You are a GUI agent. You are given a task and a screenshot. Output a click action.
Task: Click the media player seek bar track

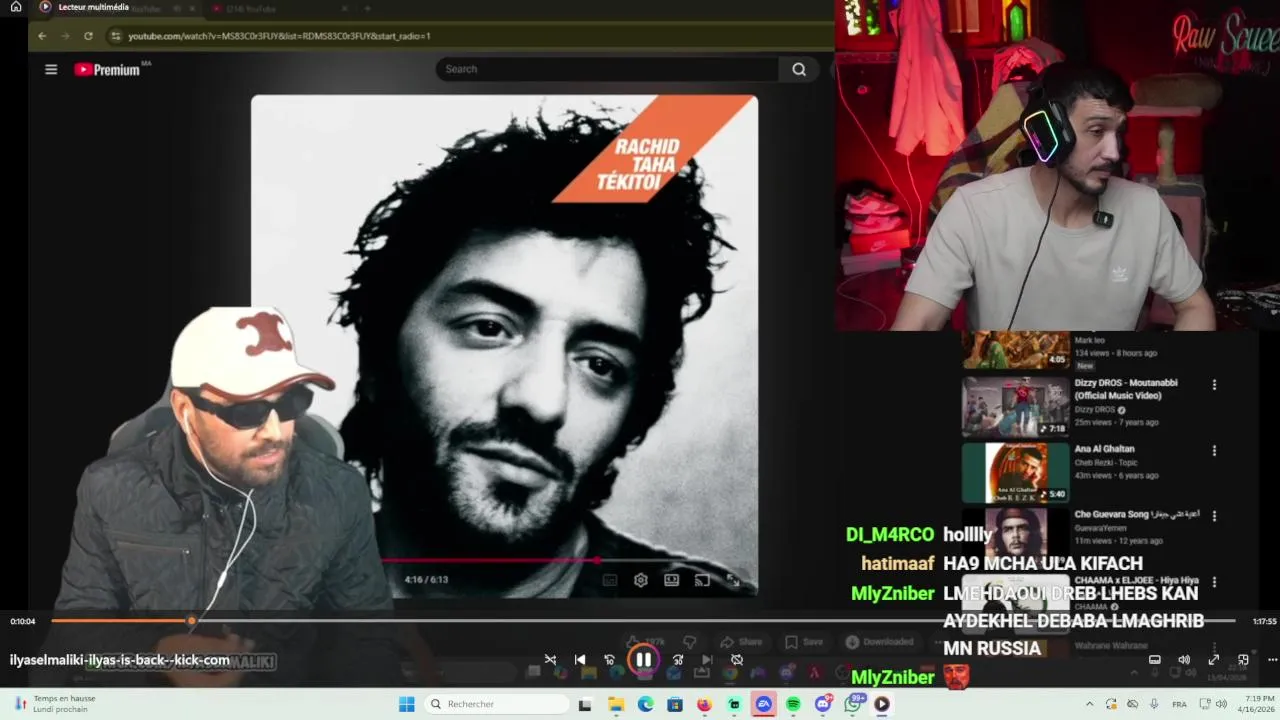643,621
